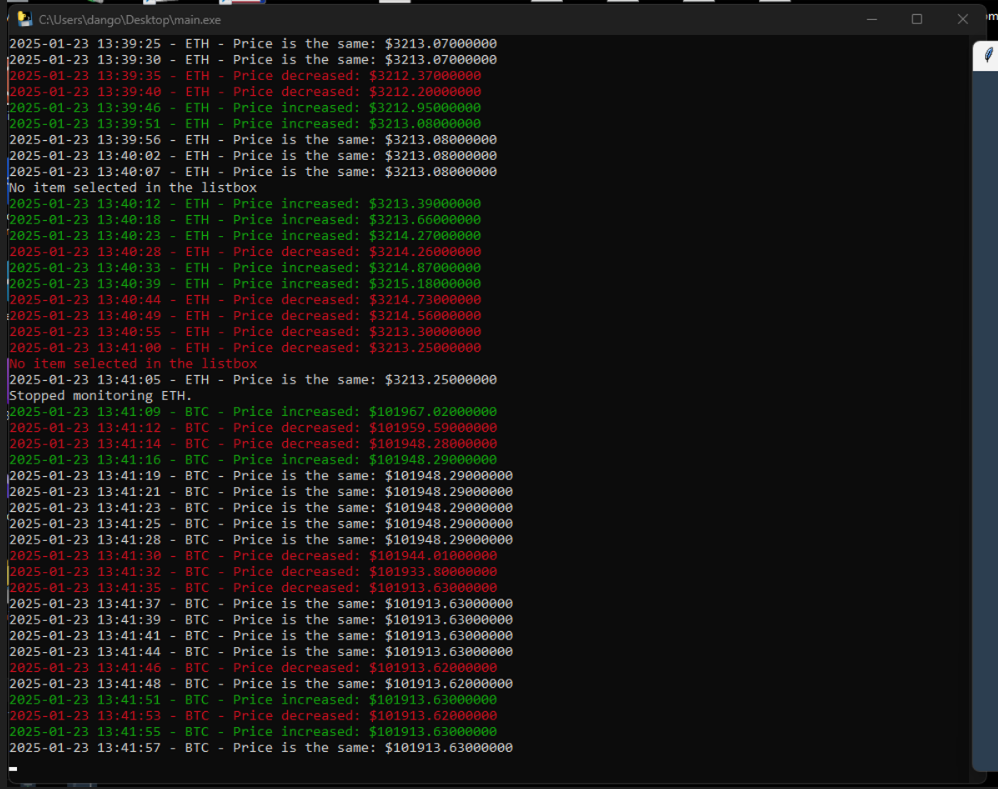Click the ETH price decreased $3212.37000000 line
This screenshot has height=789, width=998.
pyautogui.click(x=245, y=76)
